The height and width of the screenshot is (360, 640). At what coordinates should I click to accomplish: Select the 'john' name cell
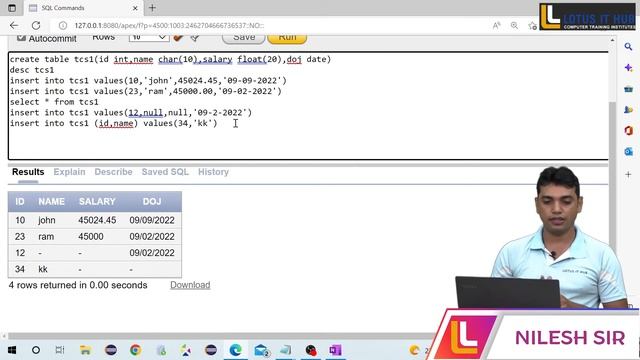point(47,220)
